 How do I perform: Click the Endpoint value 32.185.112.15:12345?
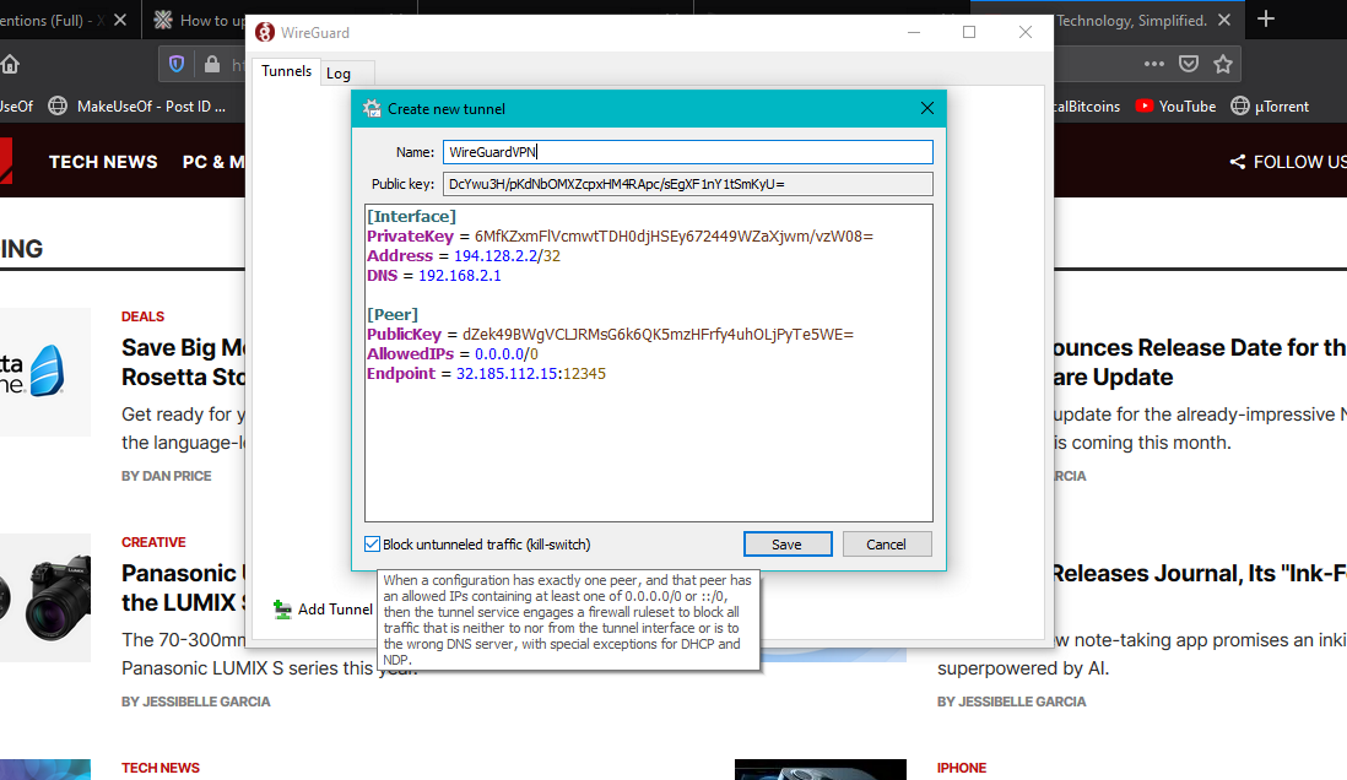tap(531, 374)
